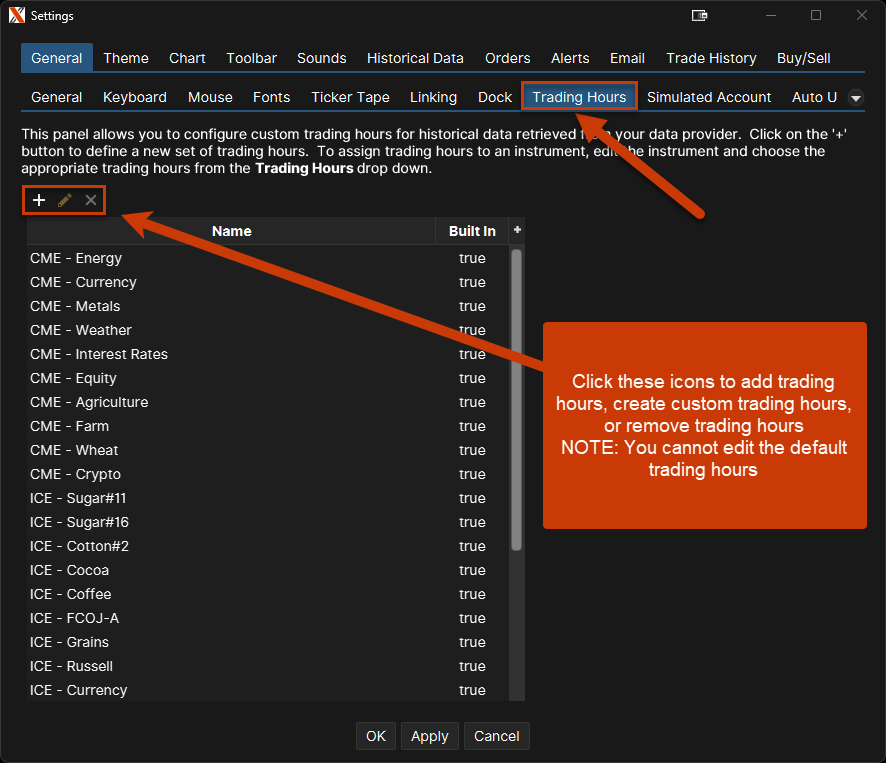The height and width of the screenshot is (763, 886).
Task: Click the pencil icon to edit trading hours
Action: [x=65, y=200]
